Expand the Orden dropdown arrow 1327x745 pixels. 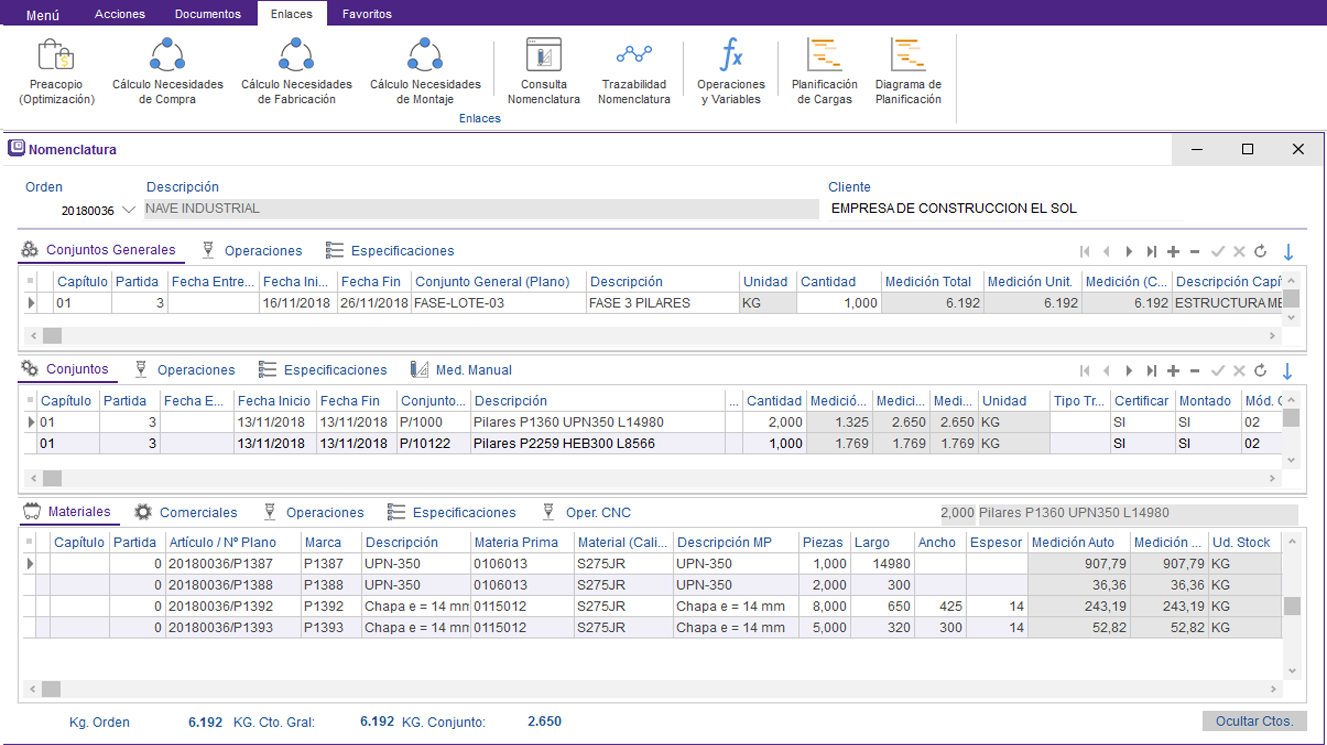(128, 210)
